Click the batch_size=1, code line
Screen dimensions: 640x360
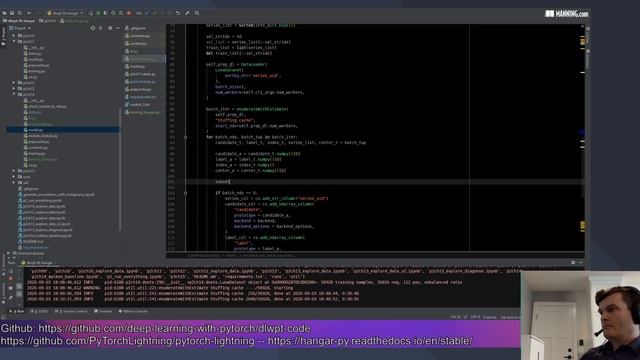[x=231, y=87]
